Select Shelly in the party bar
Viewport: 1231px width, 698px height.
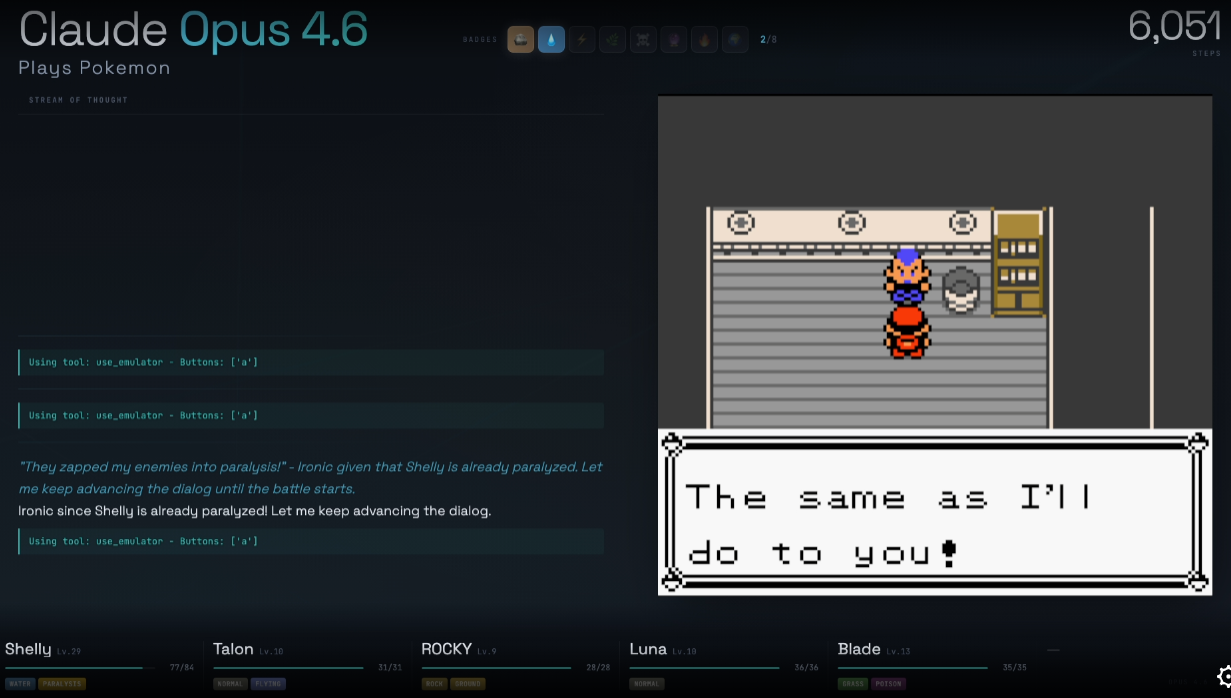tap(28, 649)
